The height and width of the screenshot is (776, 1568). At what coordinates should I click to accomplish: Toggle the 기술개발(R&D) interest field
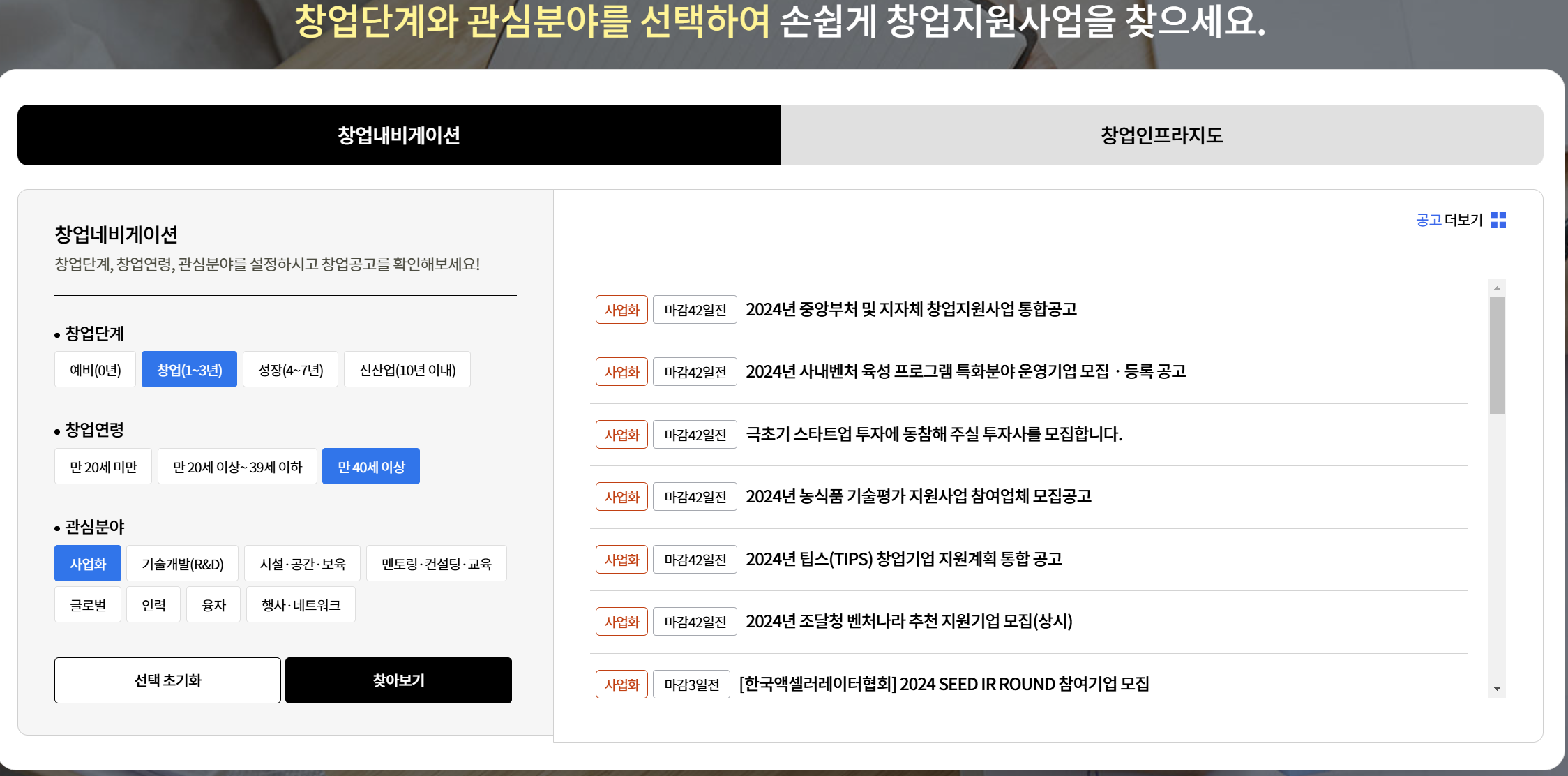point(182,564)
